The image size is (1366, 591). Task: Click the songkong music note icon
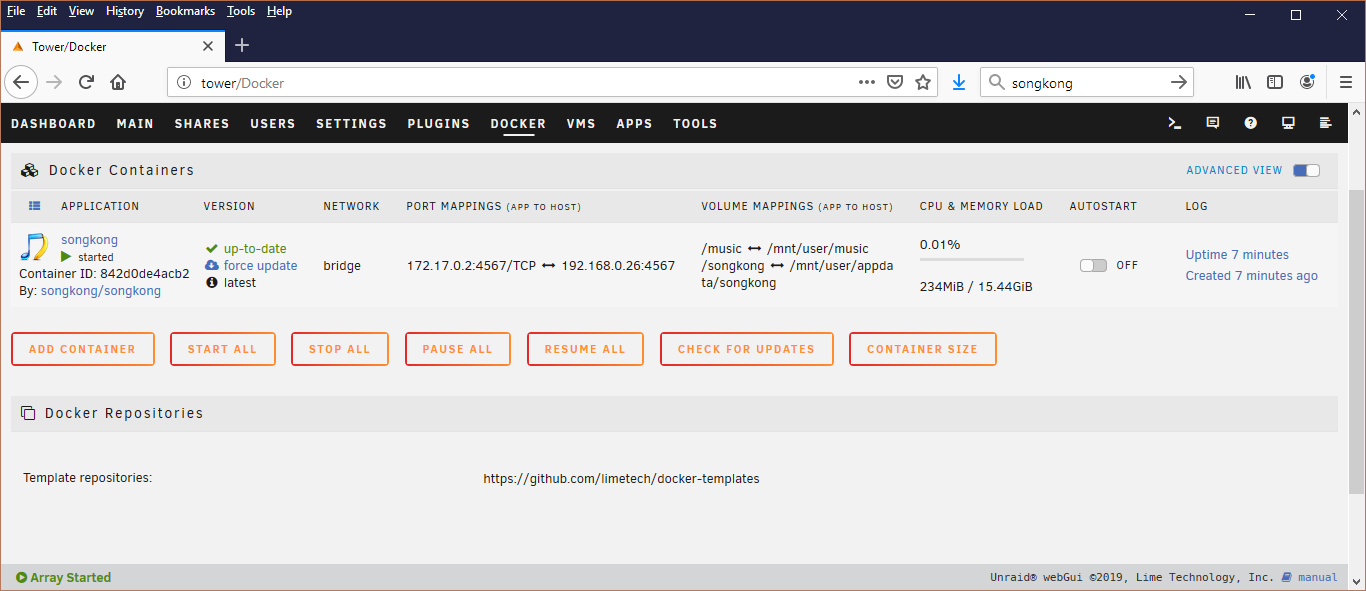point(36,247)
